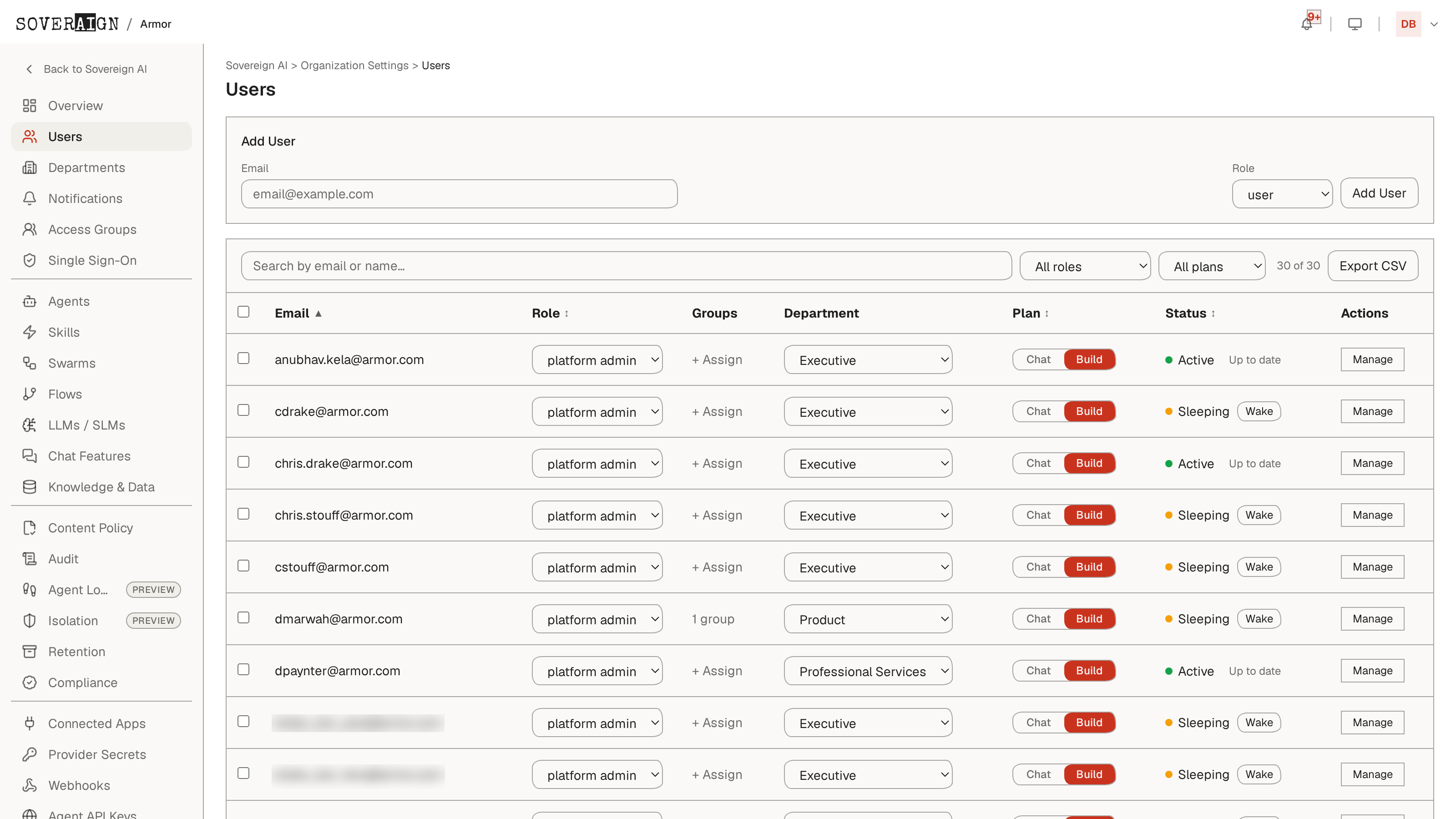
Task: Go to Users in the sidebar
Action: click(x=101, y=137)
